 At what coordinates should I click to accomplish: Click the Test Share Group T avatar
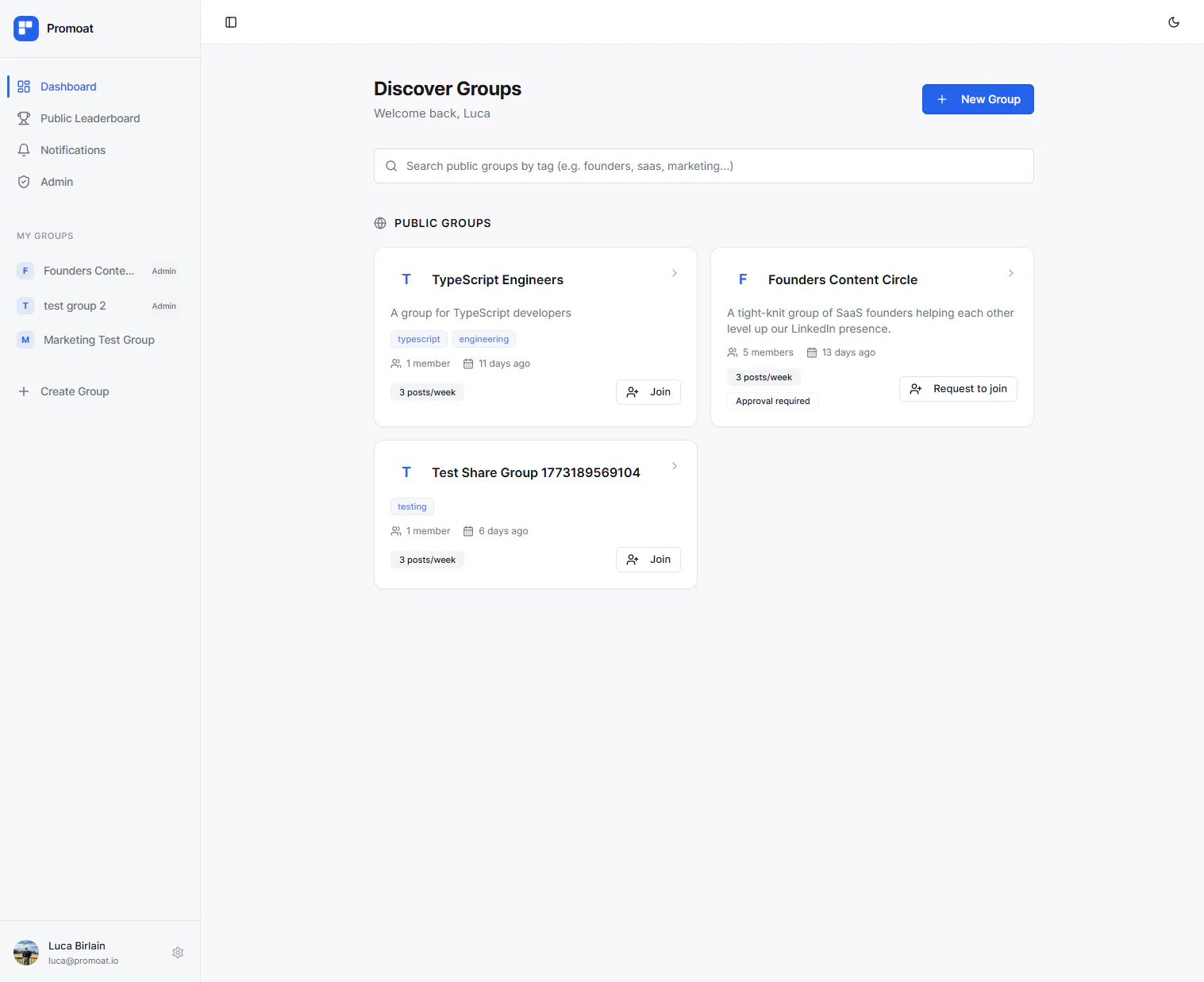tap(406, 472)
